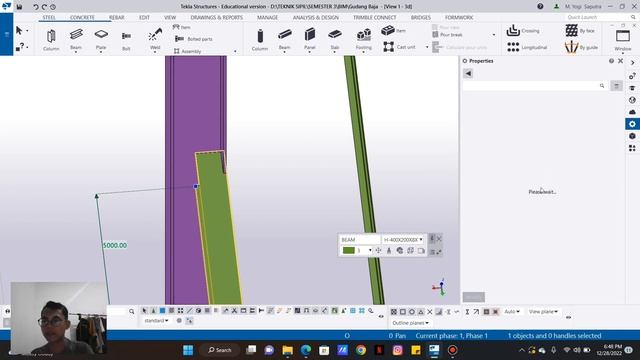
Task: Open the standard selection filter dropdown
Action: [x=156, y=320]
